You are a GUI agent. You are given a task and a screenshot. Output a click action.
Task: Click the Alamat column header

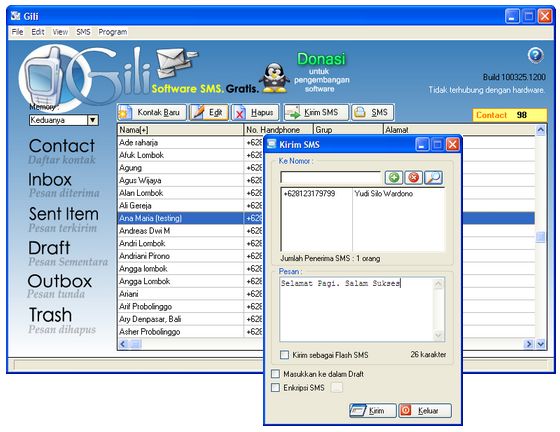[459, 130]
